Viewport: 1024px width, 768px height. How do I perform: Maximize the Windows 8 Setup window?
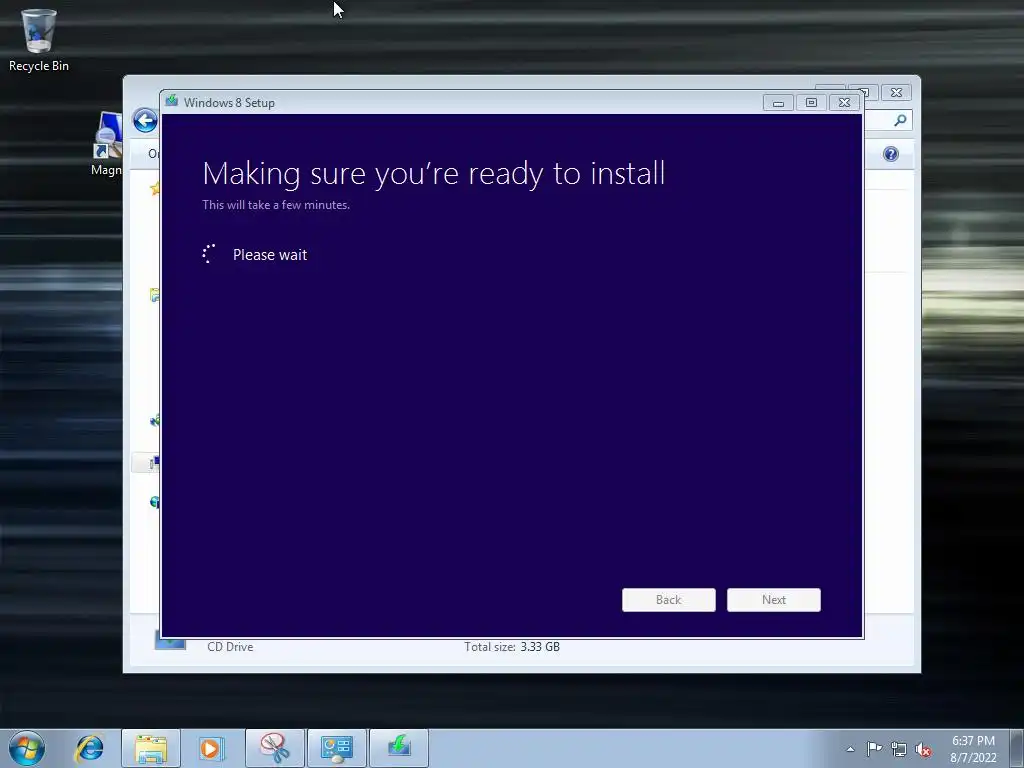coord(811,103)
